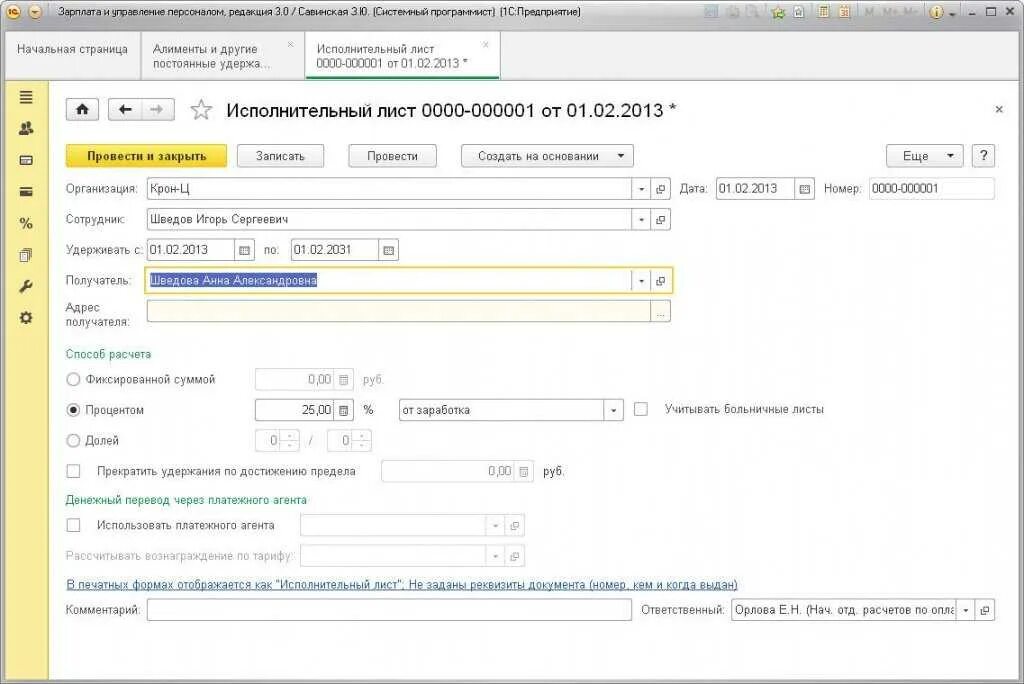Select Процентом calculation method
Viewport: 1024px width, 684px height.
click(x=73, y=410)
